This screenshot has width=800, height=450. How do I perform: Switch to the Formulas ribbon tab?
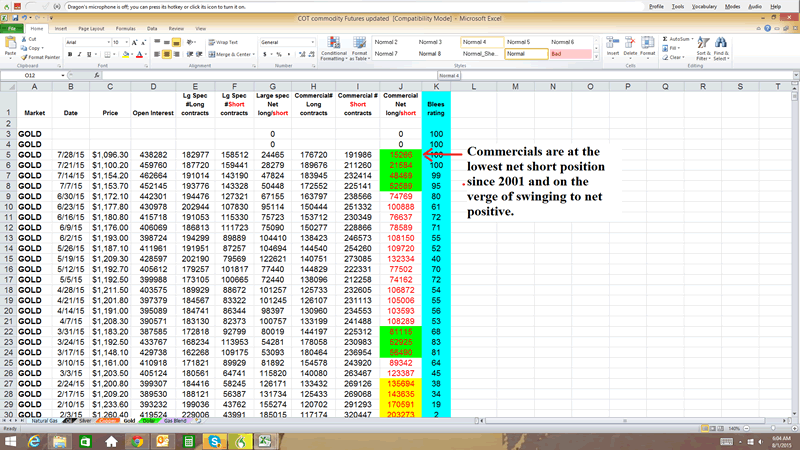(x=126, y=29)
